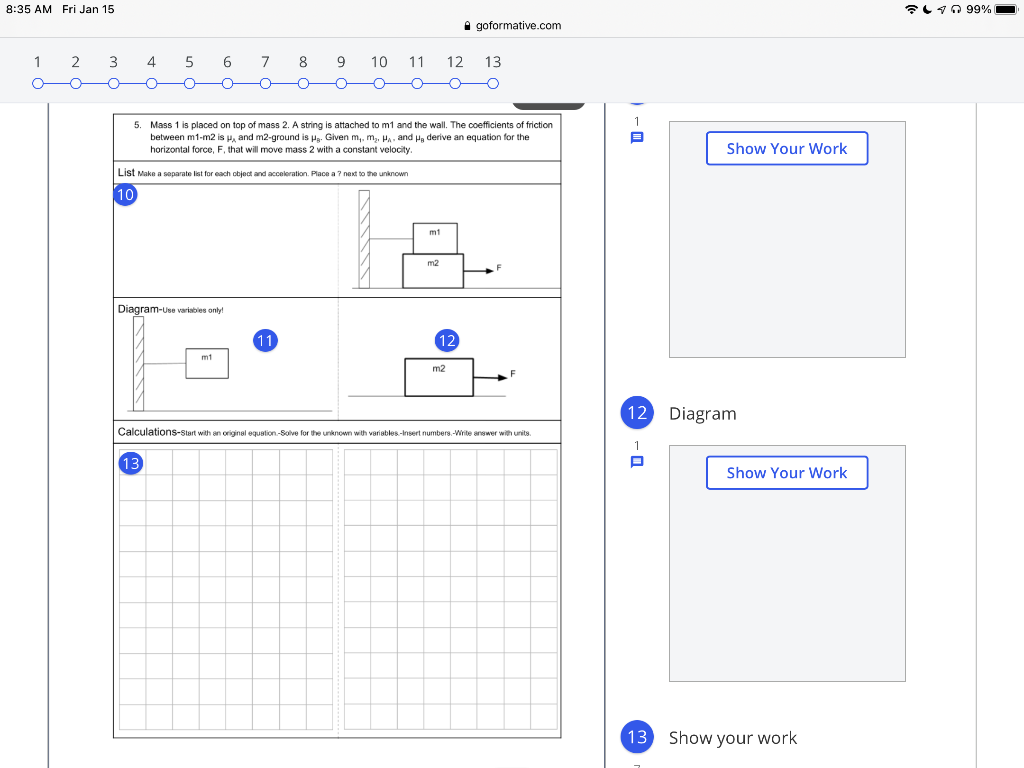This screenshot has width=1024, height=768.
Task: Click the Wi-Fi icon in the status bar
Action: [x=913, y=8]
